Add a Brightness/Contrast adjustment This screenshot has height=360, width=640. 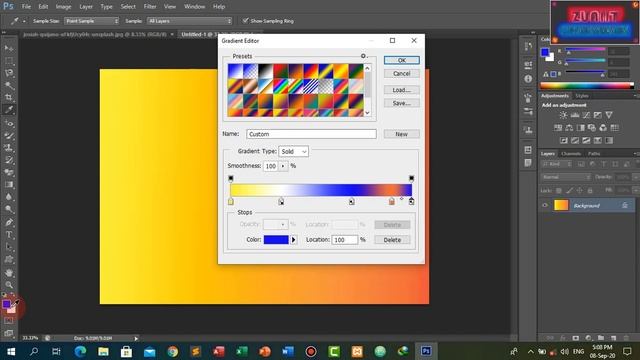(x=563, y=115)
